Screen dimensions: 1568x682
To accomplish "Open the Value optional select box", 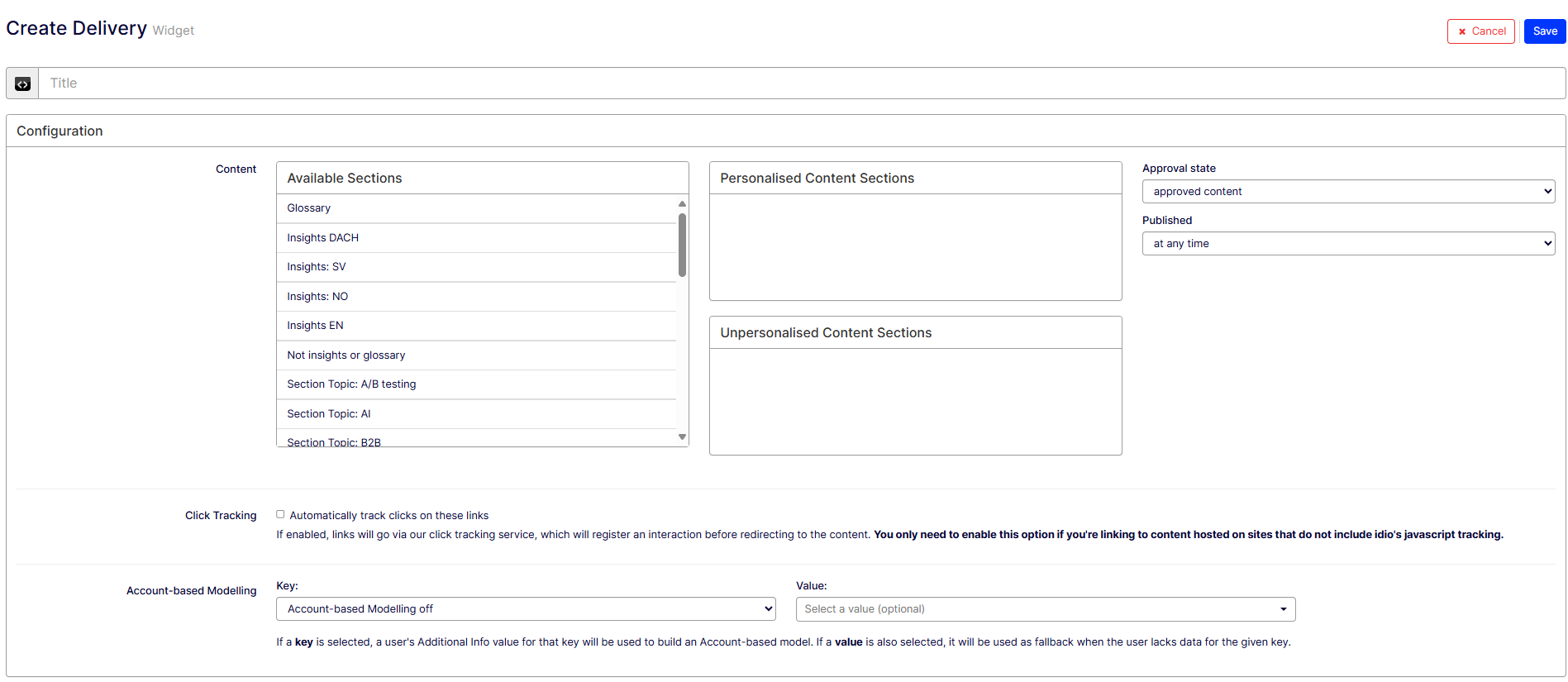I will tap(1046, 609).
